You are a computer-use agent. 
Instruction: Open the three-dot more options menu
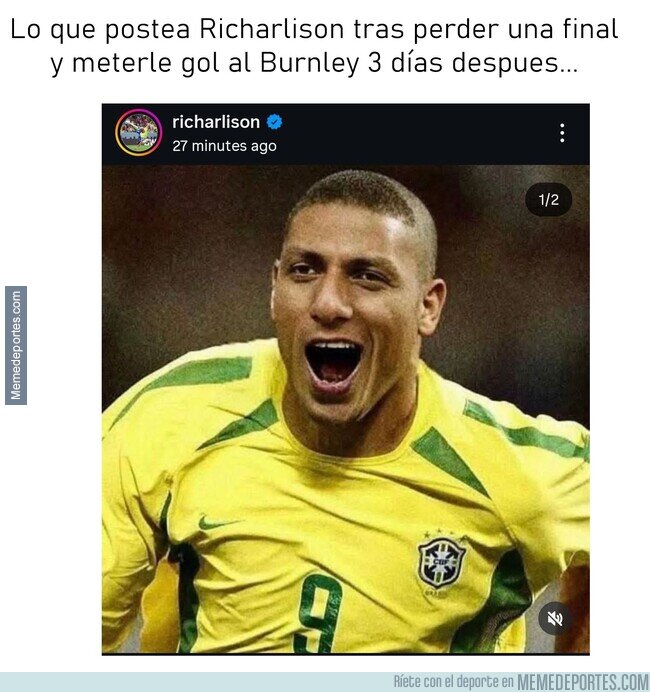[x=562, y=132]
